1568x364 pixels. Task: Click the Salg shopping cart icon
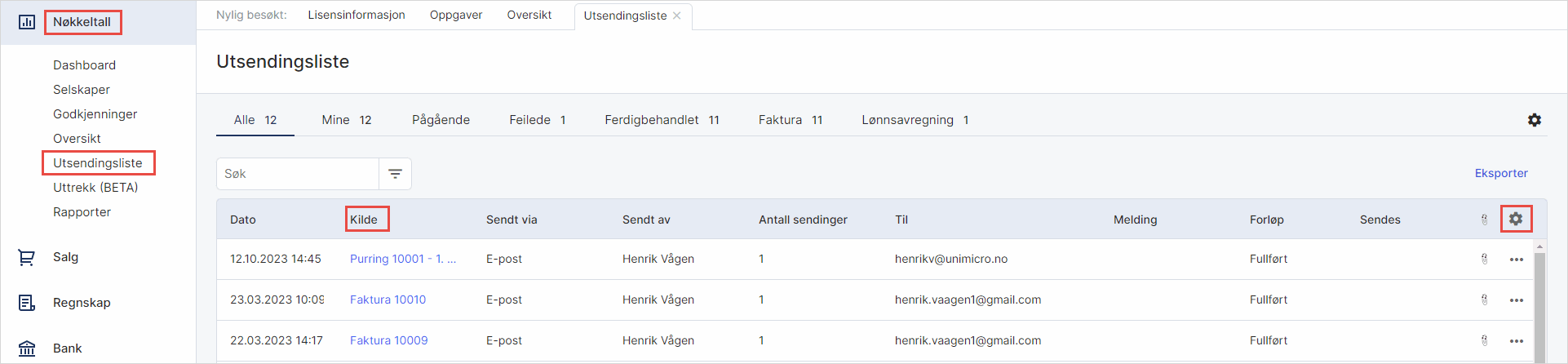(27, 257)
